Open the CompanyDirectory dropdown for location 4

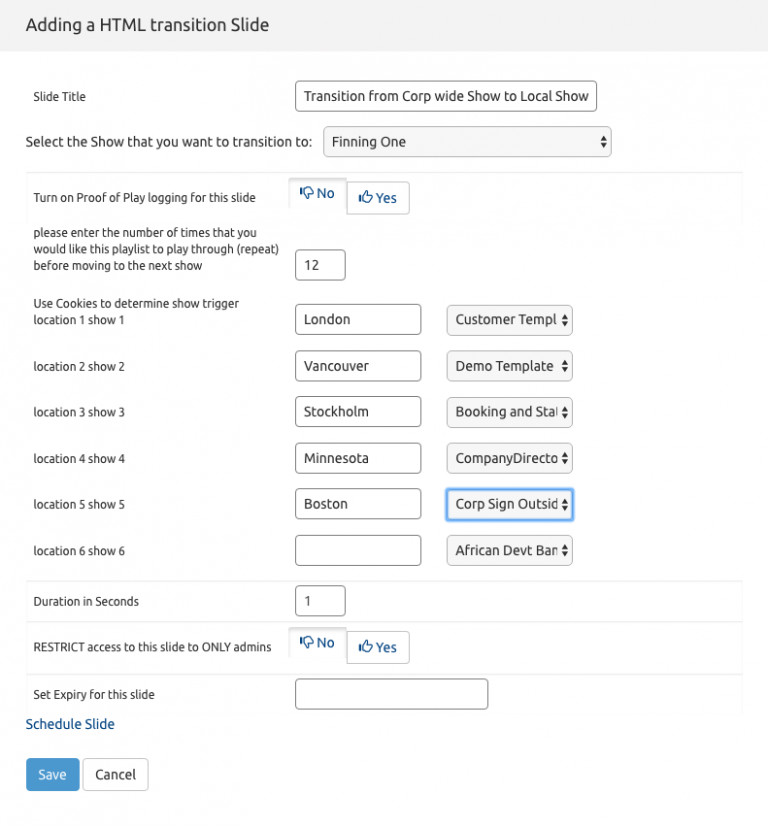[509, 458]
